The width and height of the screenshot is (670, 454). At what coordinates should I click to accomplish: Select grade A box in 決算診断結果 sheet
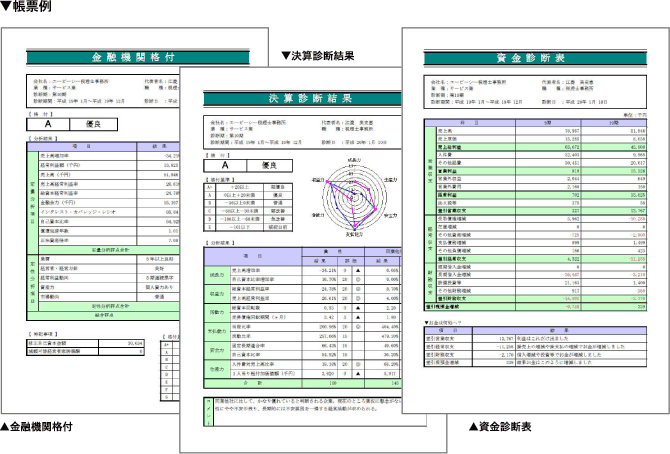[x=225, y=165]
